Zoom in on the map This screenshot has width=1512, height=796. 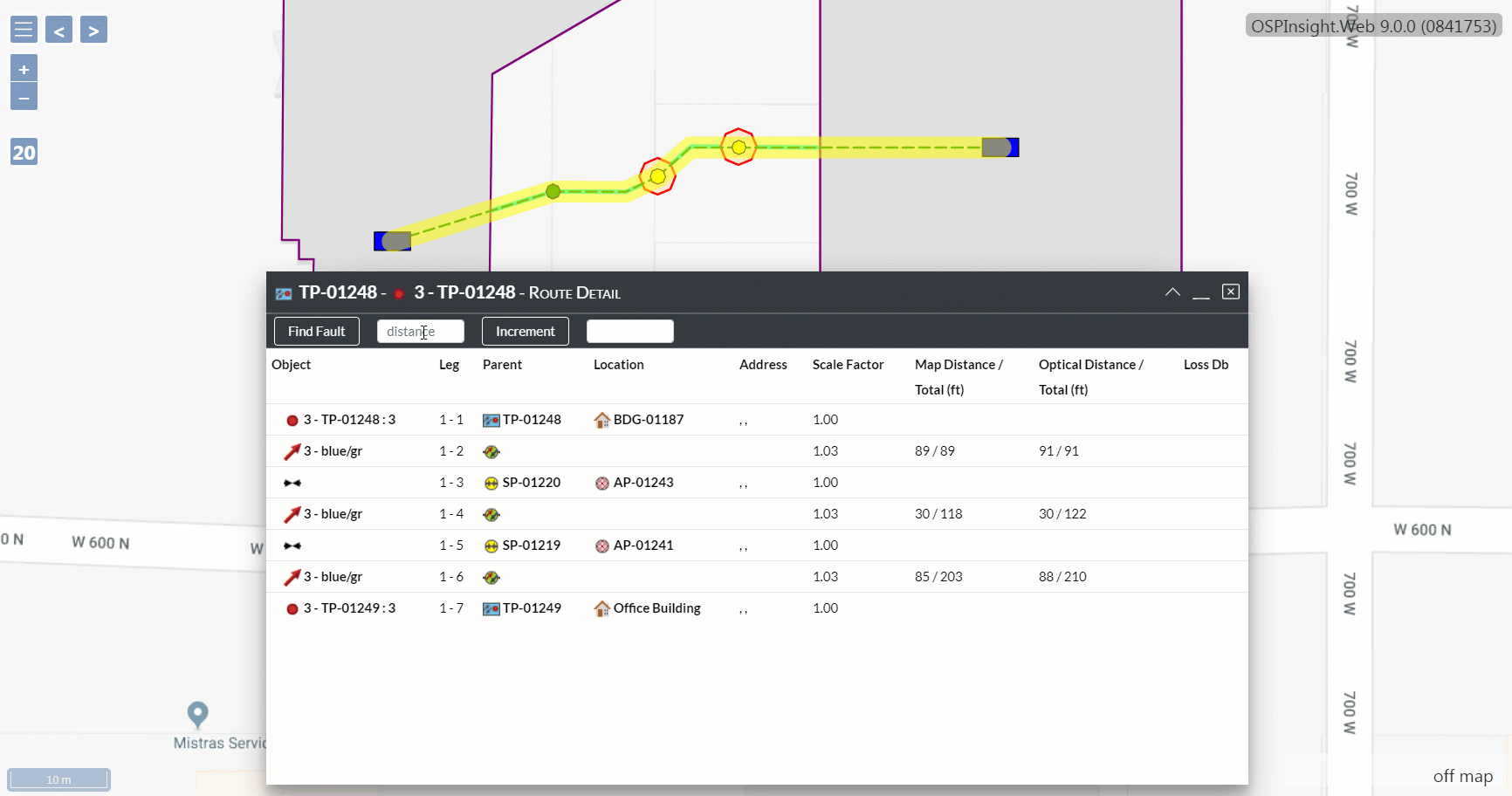click(24, 69)
